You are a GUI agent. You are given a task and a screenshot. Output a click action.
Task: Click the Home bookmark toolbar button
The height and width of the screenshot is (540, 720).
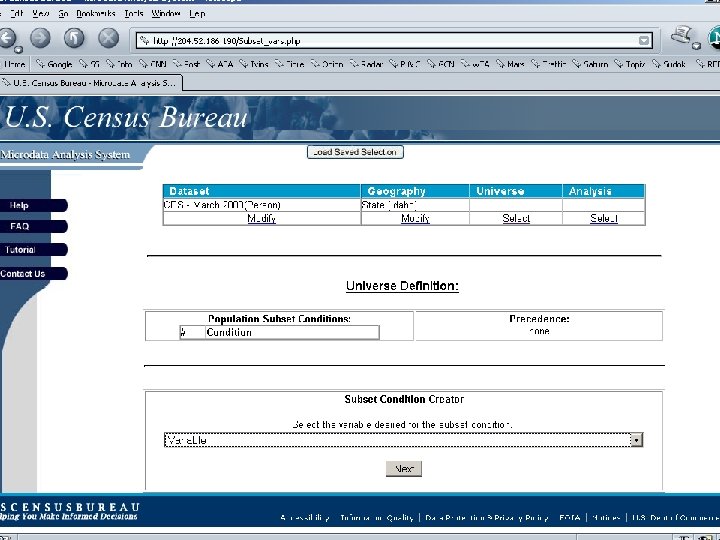[14, 64]
